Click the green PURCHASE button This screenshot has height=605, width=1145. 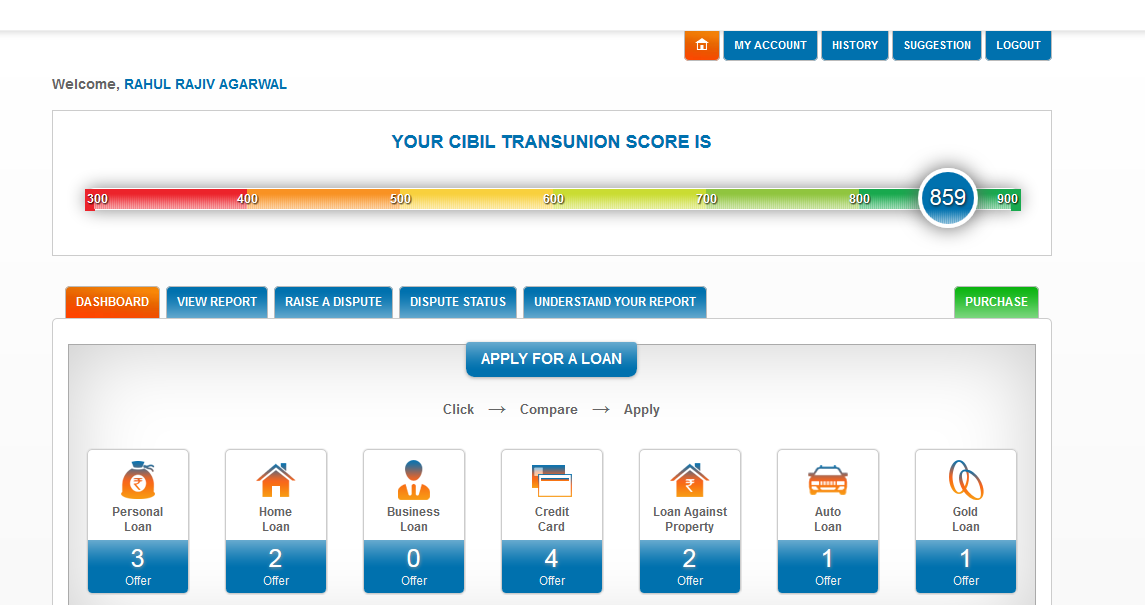pos(996,302)
